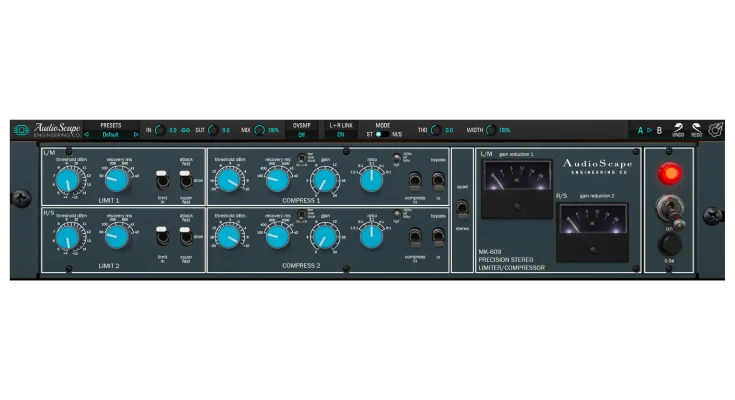
Task: Click the AudioScape chip logo icon
Action: (x=21, y=130)
